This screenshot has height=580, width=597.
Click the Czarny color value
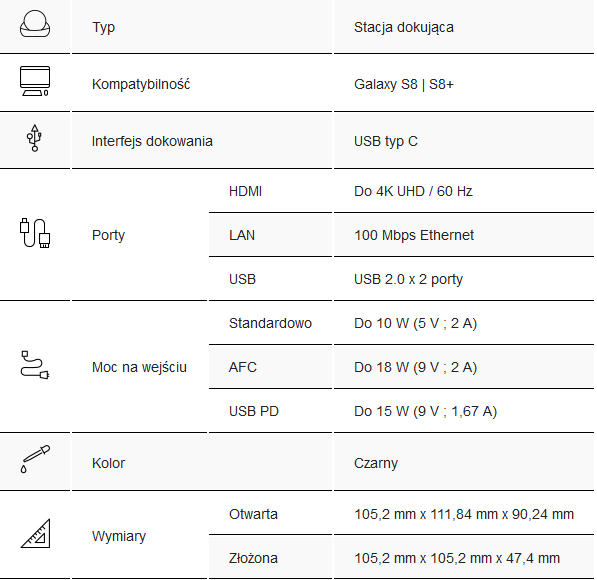(376, 463)
